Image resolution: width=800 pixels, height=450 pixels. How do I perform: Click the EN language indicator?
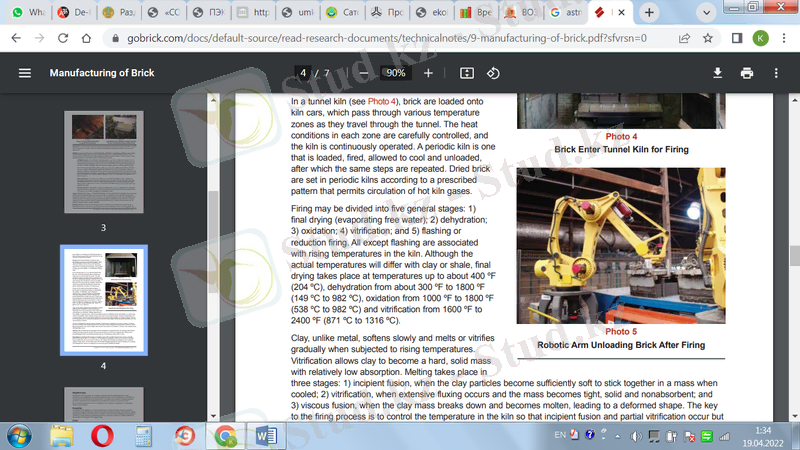click(560, 435)
